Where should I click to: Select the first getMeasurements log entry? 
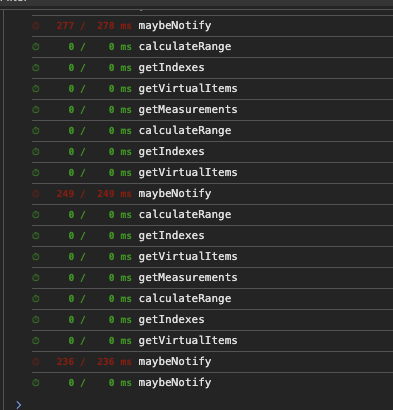[212, 110]
